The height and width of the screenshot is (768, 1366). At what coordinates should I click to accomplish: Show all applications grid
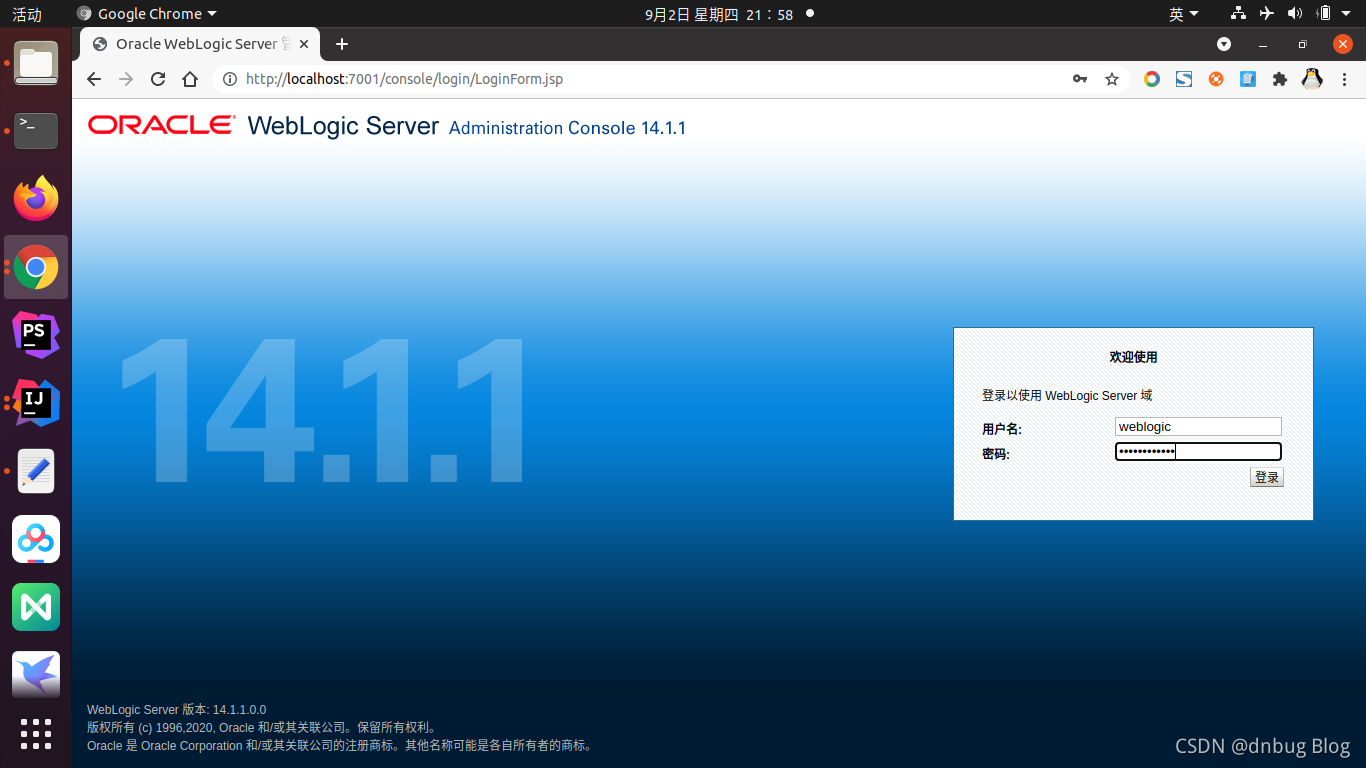[36, 734]
